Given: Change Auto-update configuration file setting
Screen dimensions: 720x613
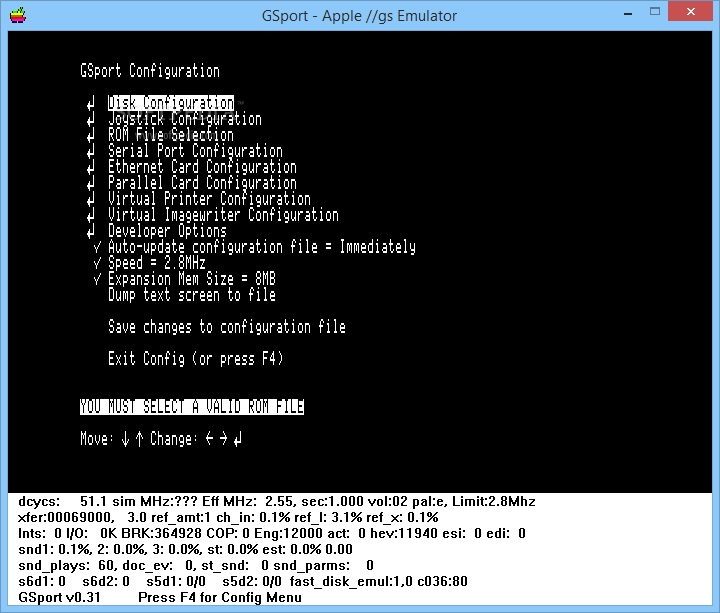Looking at the screenshot, I should [x=262, y=247].
